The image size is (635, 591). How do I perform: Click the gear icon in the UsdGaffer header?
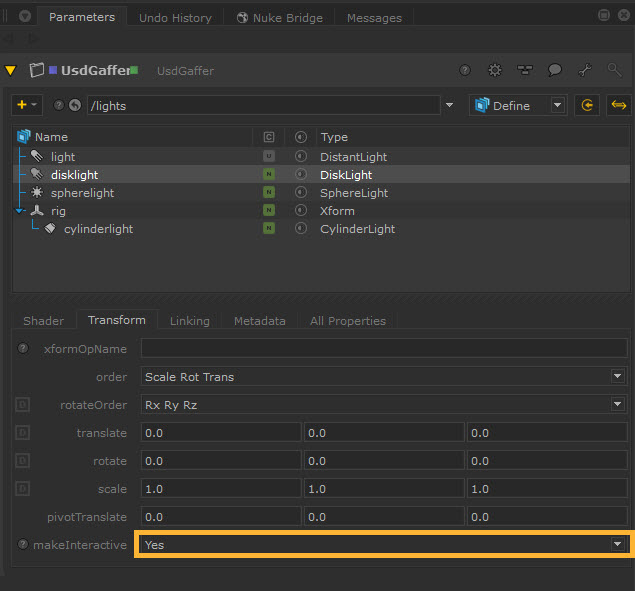(x=494, y=71)
